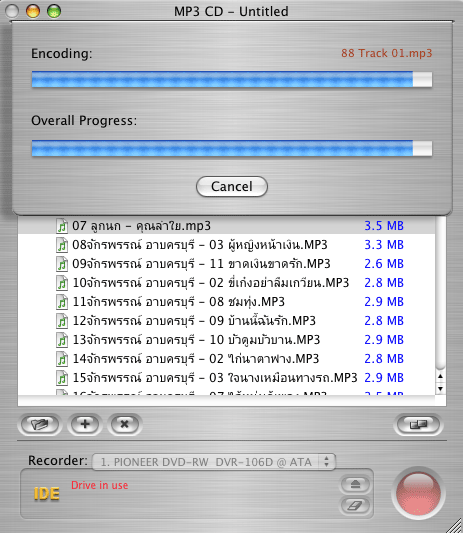Screen dimensions: 463x533
Task: Click the scrollbar up arrow in file list
Action: tap(441, 376)
